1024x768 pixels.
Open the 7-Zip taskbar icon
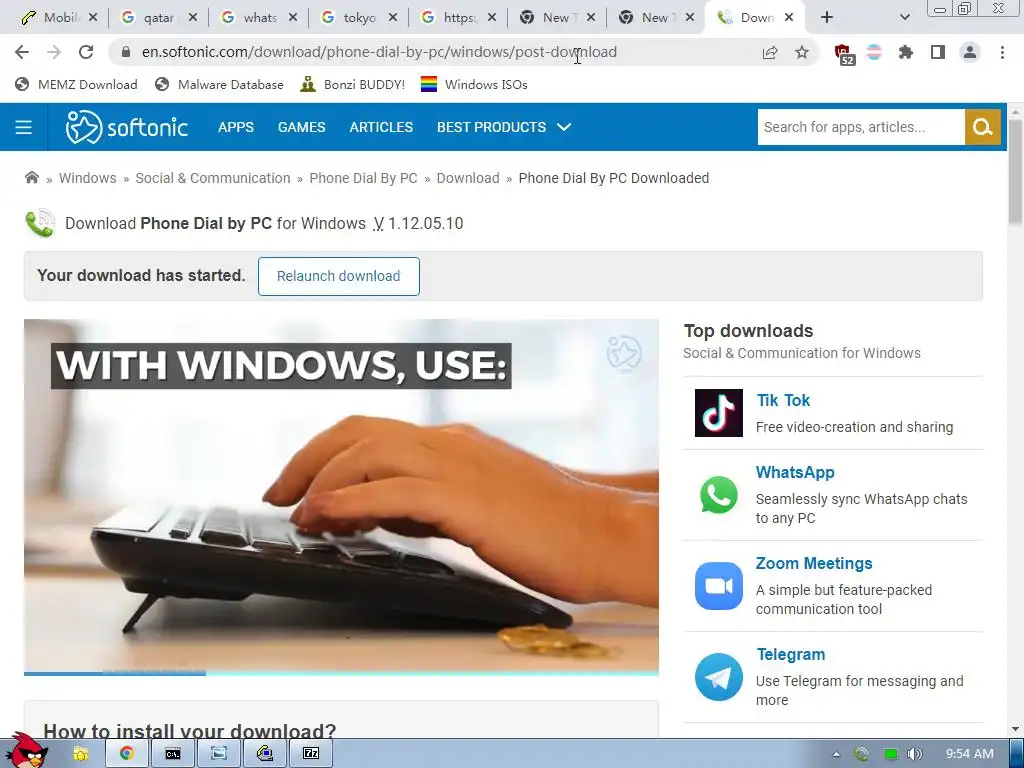311,754
